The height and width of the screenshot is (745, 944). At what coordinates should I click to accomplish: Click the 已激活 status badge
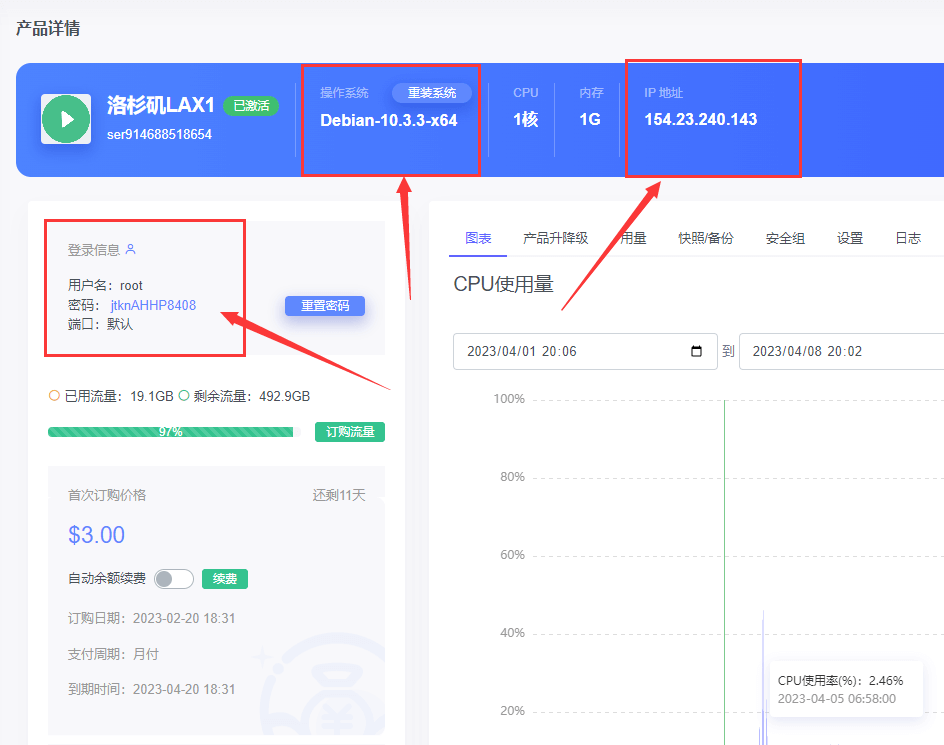(x=250, y=104)
